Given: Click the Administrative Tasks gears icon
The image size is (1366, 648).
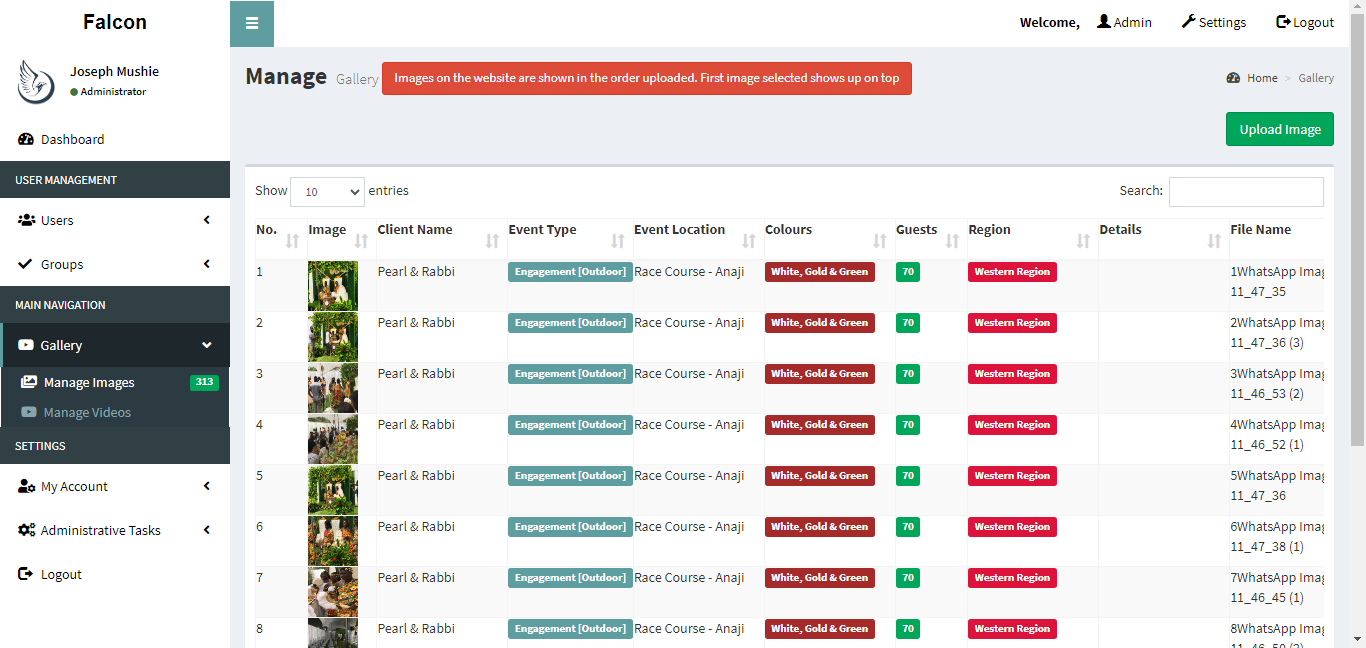Looking at the screenshot, I should [x=26, y=530].
